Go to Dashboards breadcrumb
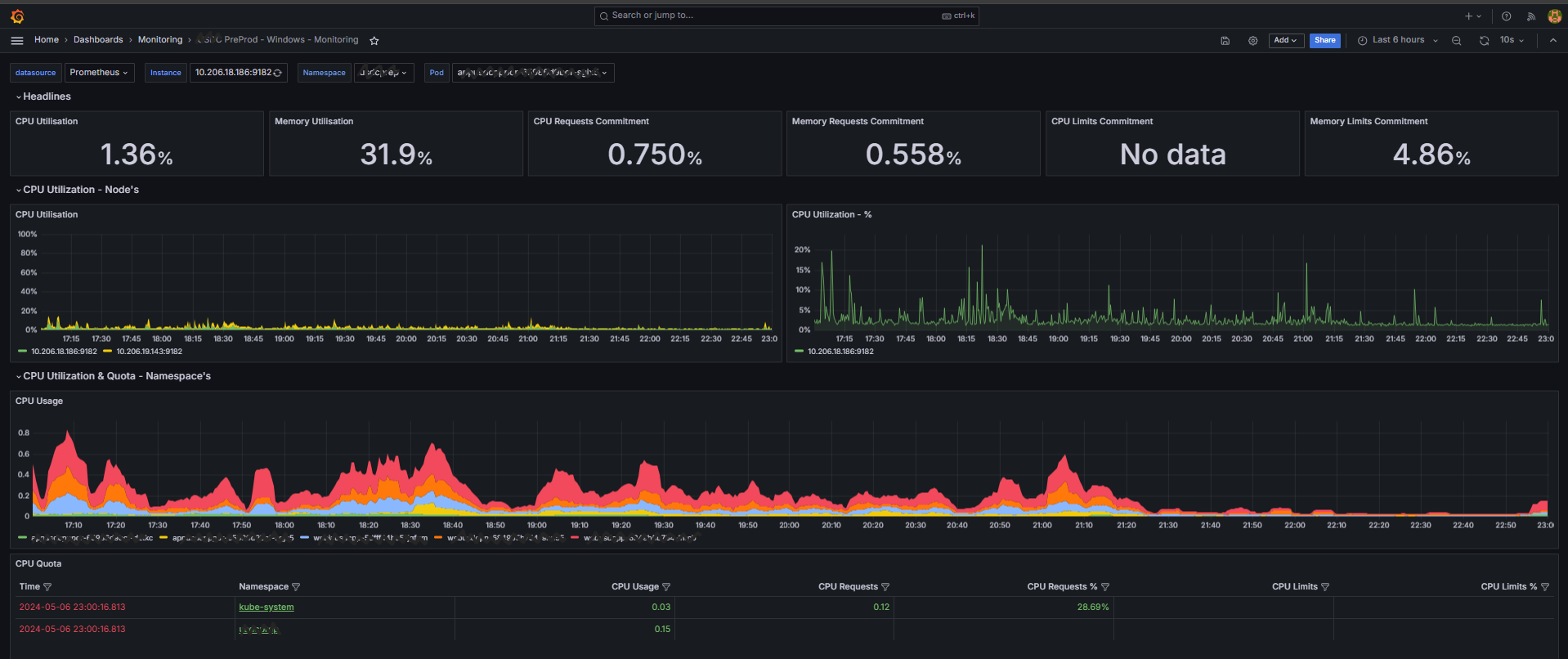This screenshot has height=659, width=1568. coord(98,40)
